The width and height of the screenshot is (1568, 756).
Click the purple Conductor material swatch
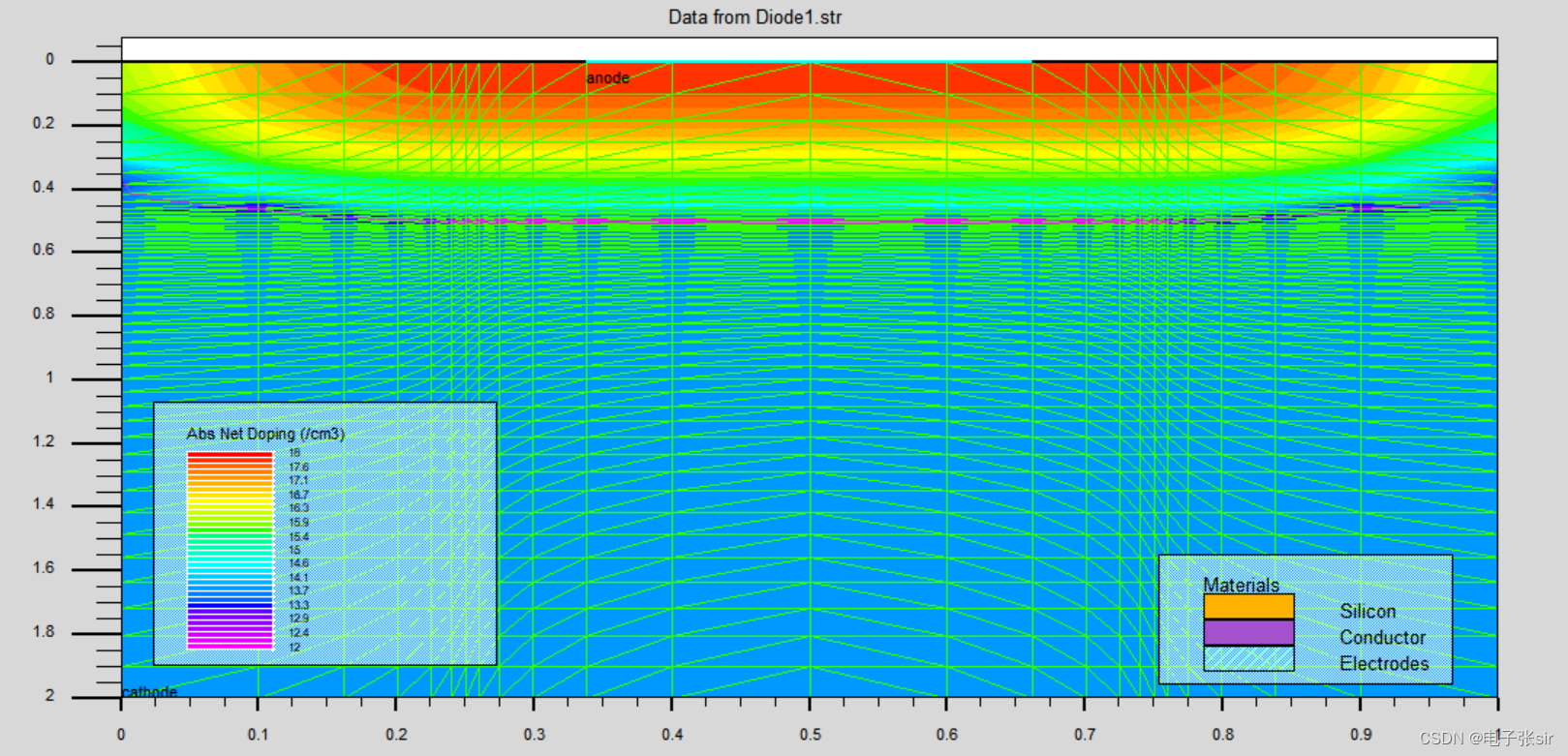pyautogui.click(x=1248, y=633)
